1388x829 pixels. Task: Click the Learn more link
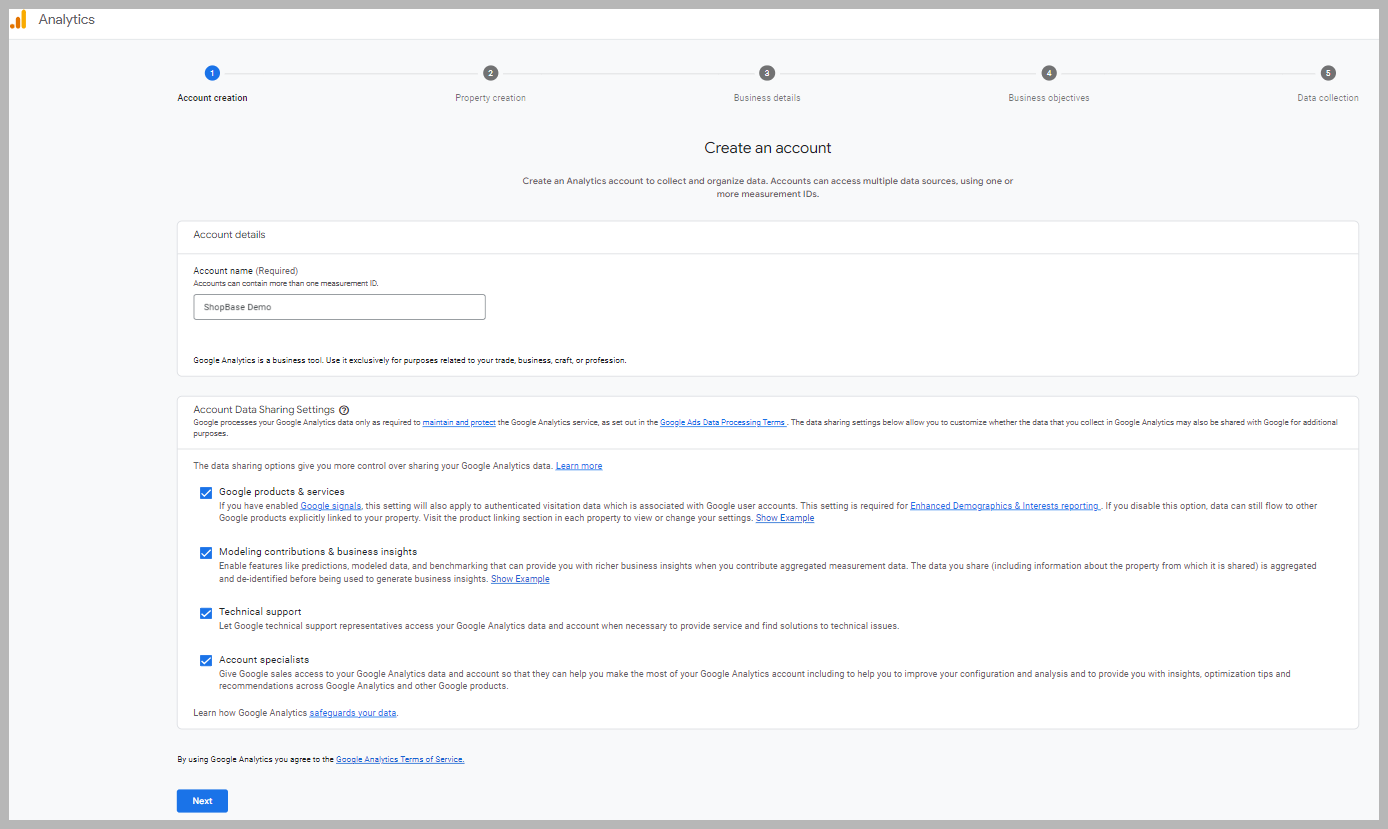[579, 466]
